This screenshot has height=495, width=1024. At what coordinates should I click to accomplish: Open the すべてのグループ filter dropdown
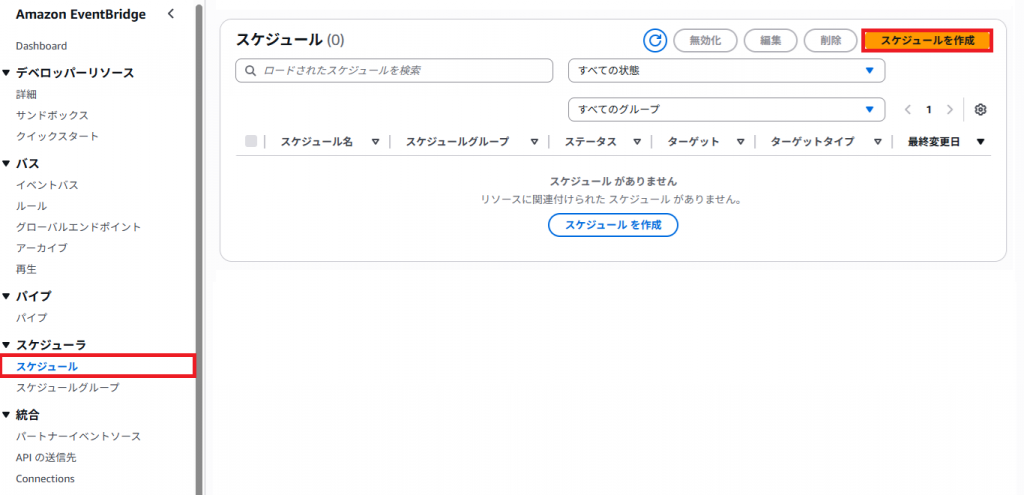coord(726,109)
